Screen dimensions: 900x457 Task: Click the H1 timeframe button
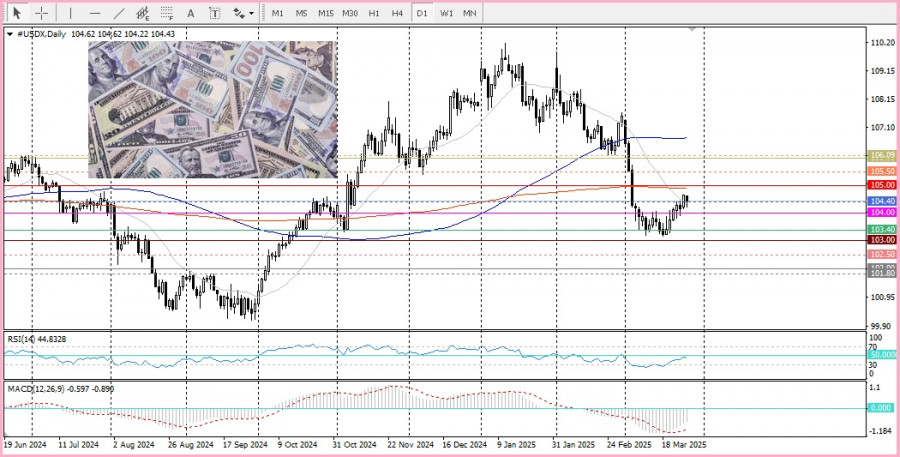point(374,13)
